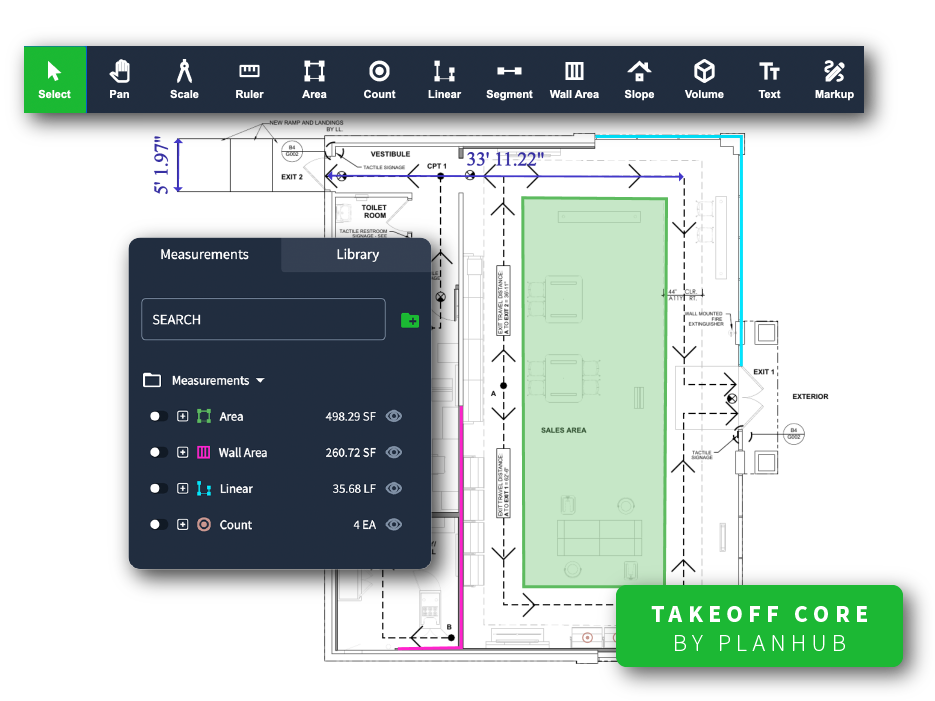This screenshot has height=701, width=935.
Task: Expand the Count row plus box
Action: [182, 525]
